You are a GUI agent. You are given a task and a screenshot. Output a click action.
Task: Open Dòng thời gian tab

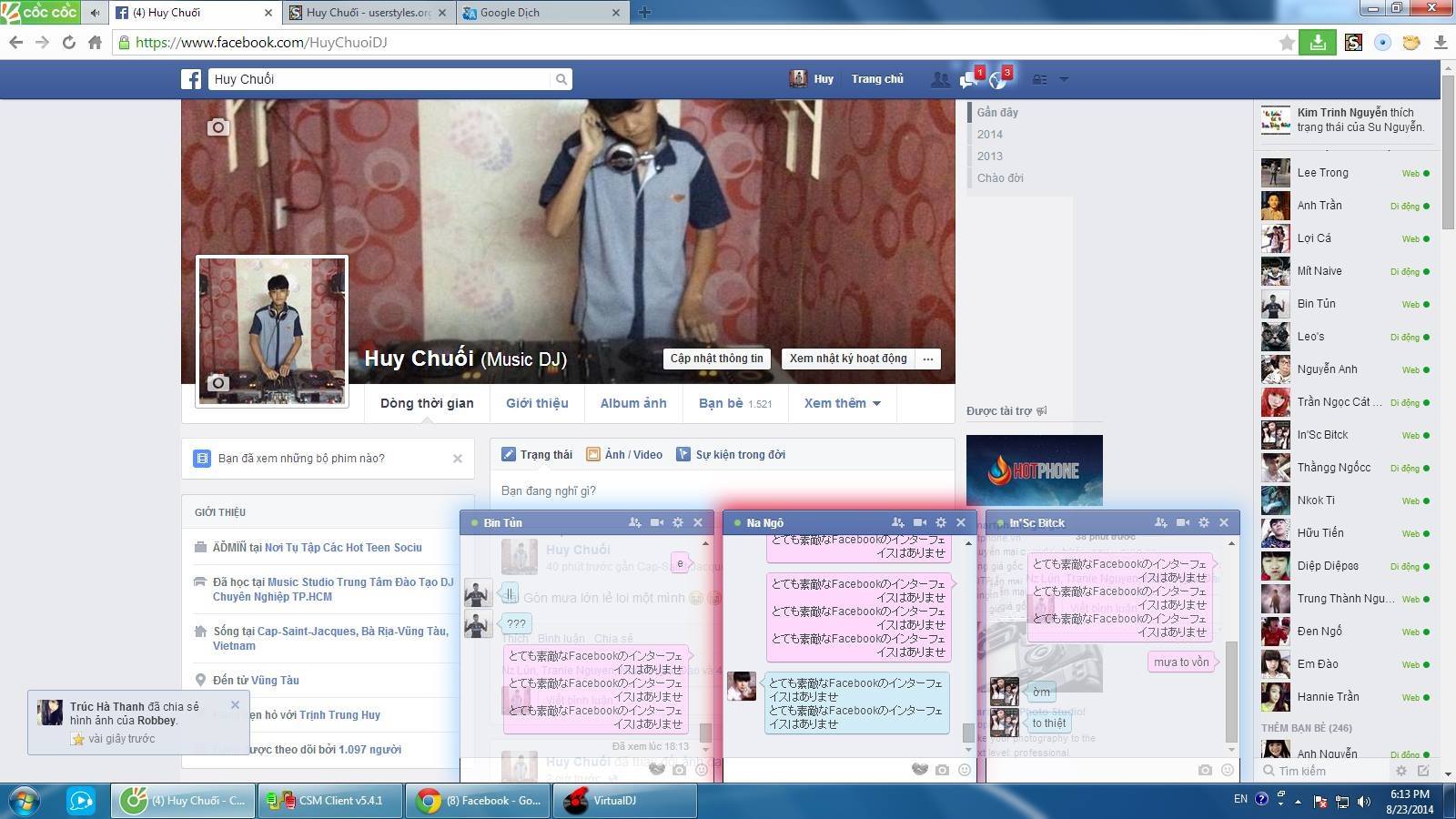pyautogui.click(x=427, y=403)
